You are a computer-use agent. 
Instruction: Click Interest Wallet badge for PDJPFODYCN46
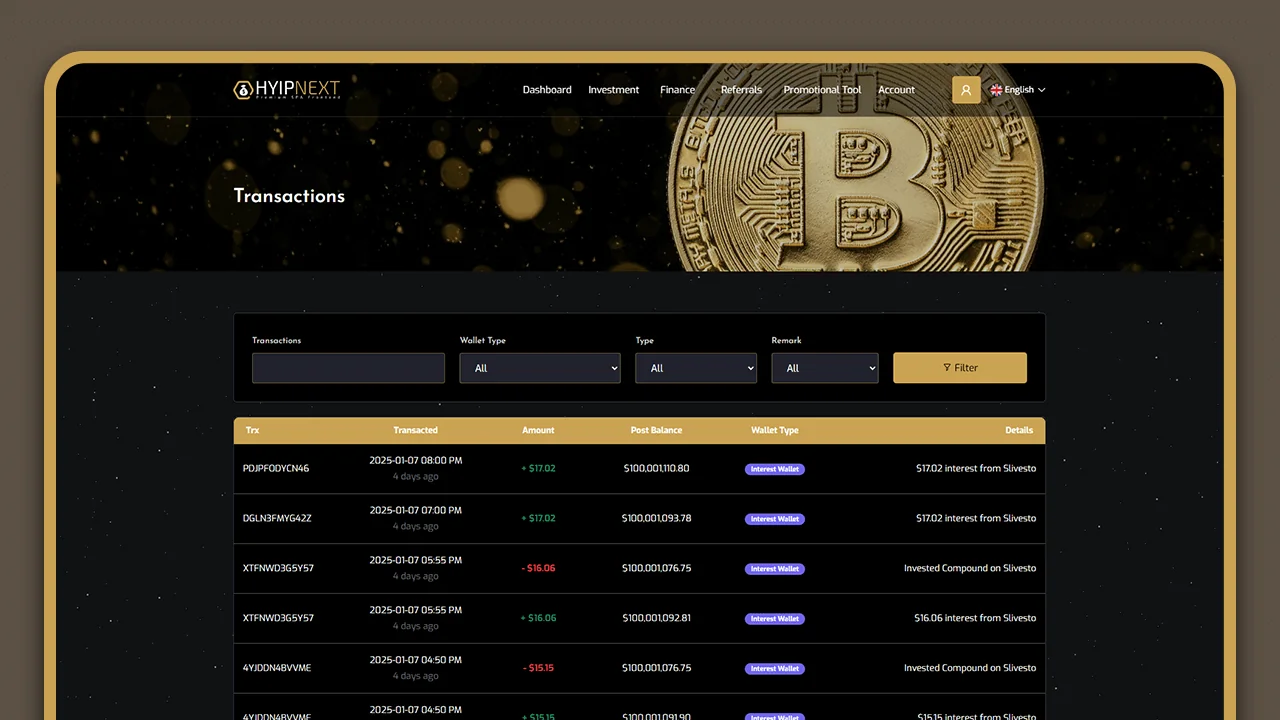[775, 469]
